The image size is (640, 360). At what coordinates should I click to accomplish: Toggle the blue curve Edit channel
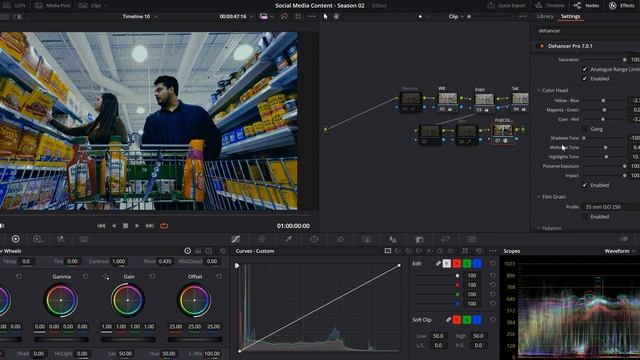[477, 264]
